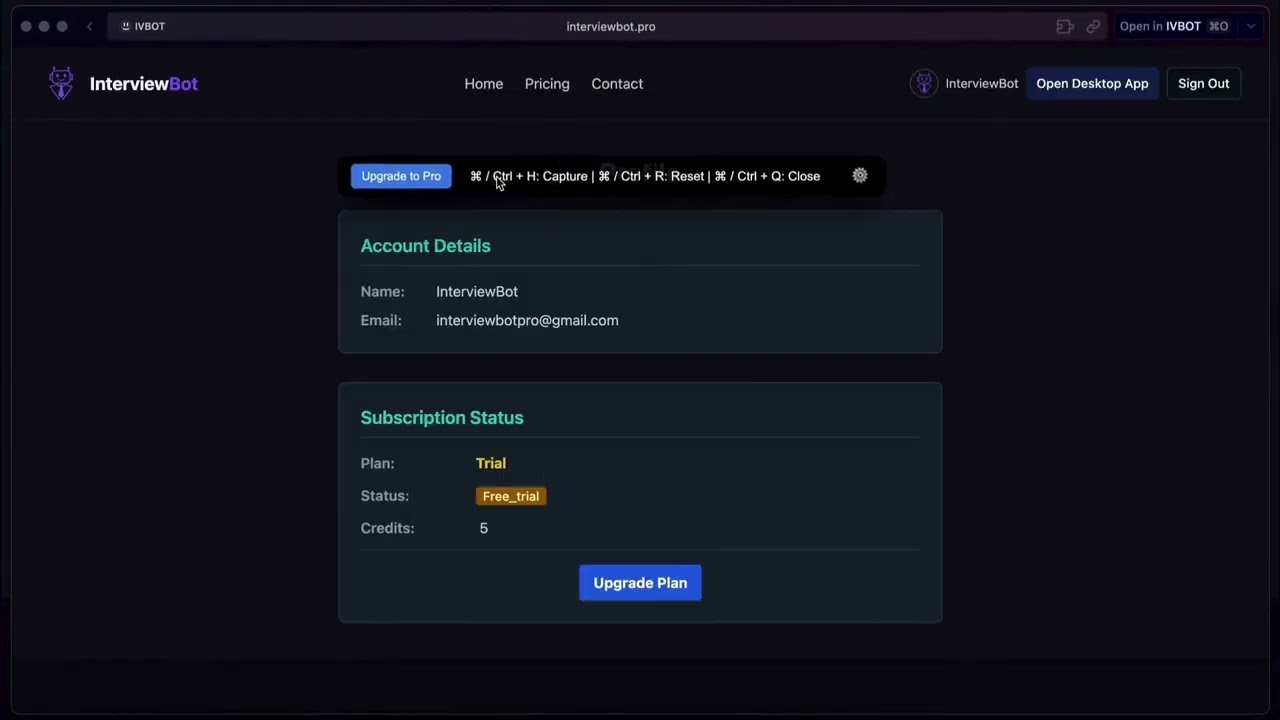1280x720 pixels.
Task: Click the Plan: label
Action: 378,463
